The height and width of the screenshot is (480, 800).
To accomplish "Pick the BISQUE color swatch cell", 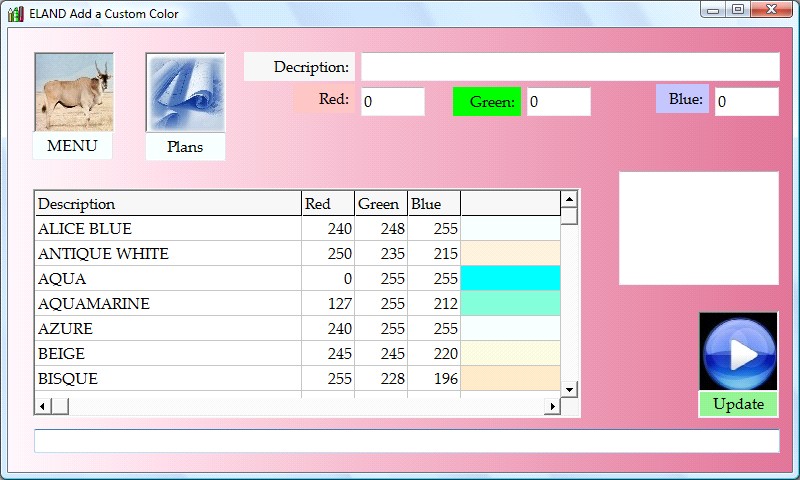I will click(x=510, y=379).
